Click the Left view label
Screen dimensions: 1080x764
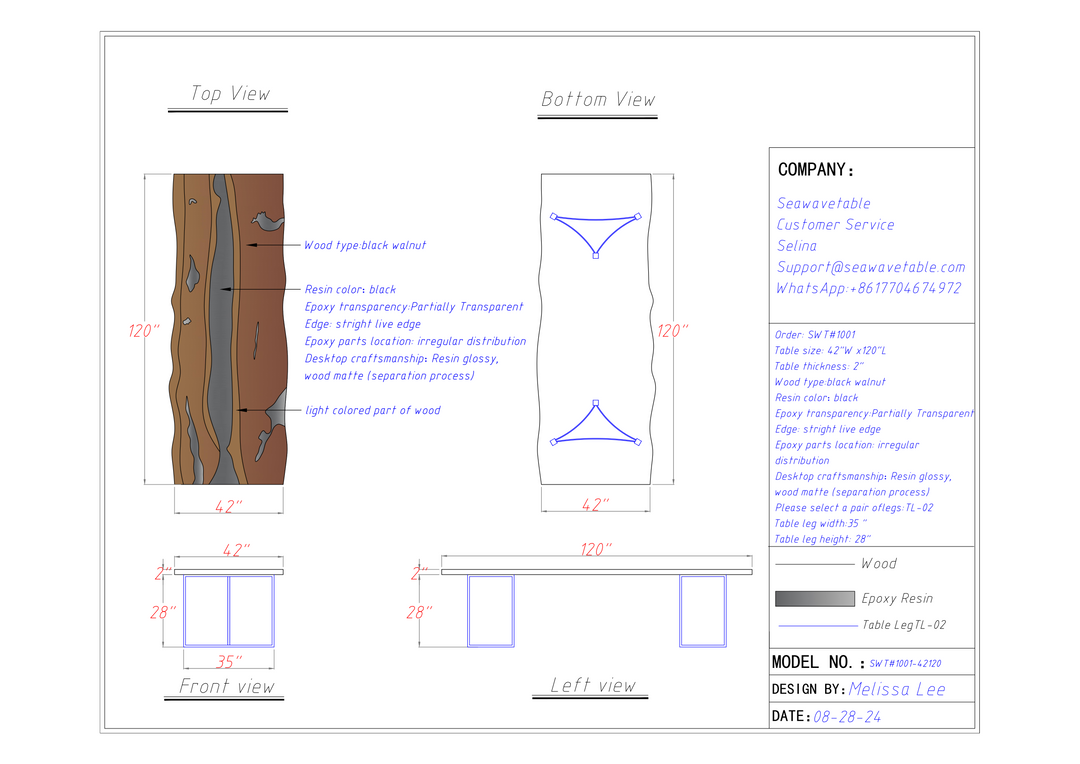593,685
